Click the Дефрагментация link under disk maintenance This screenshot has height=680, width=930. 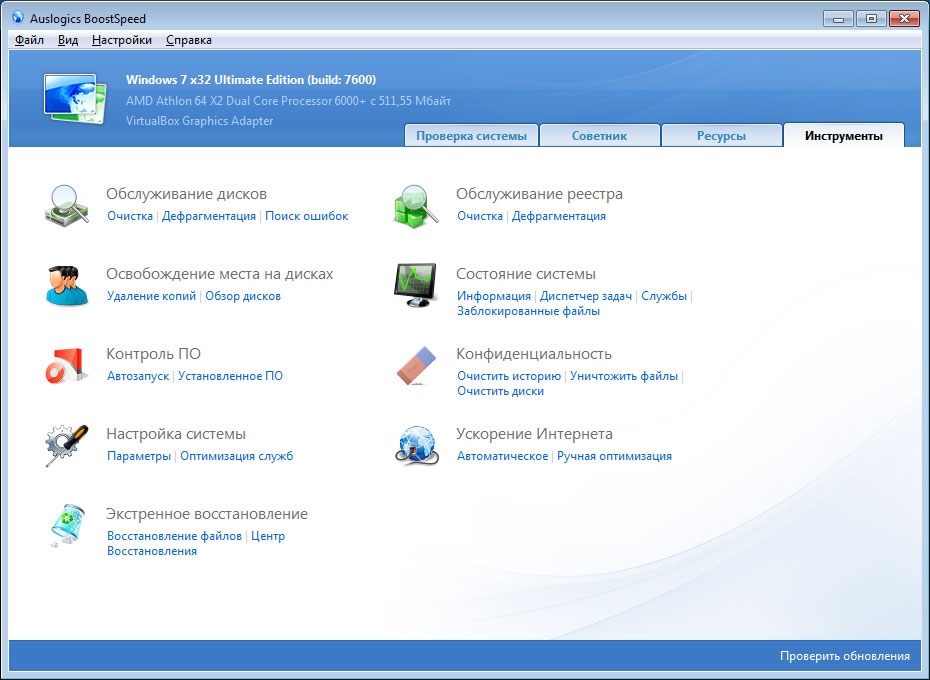point(209,216)
